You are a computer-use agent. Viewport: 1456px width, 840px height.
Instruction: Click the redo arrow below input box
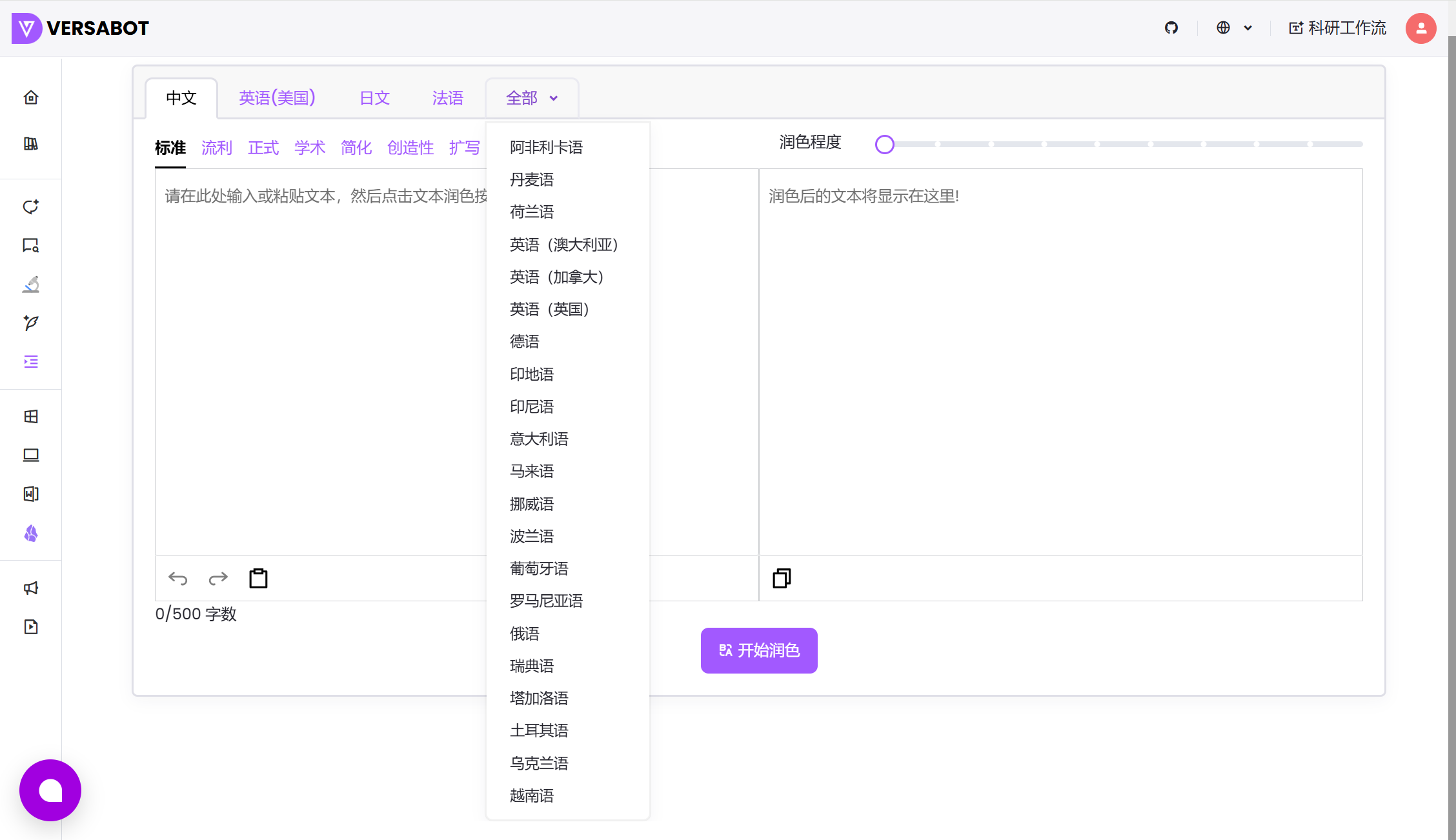coord(218,578)
